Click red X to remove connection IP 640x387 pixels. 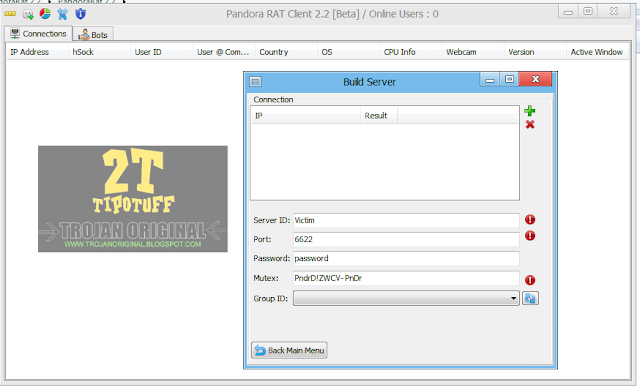[x=530, y=125]
